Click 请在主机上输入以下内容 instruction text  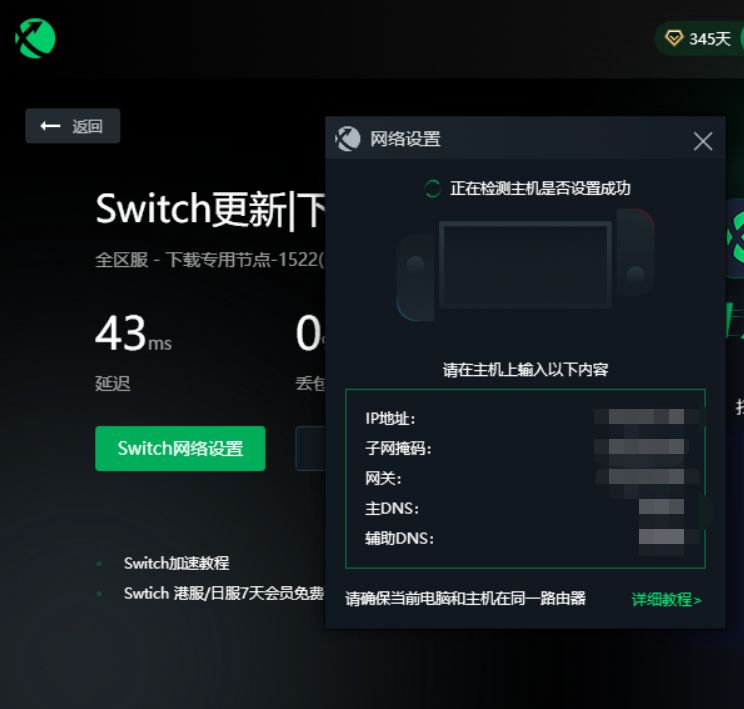click(525, 370)
